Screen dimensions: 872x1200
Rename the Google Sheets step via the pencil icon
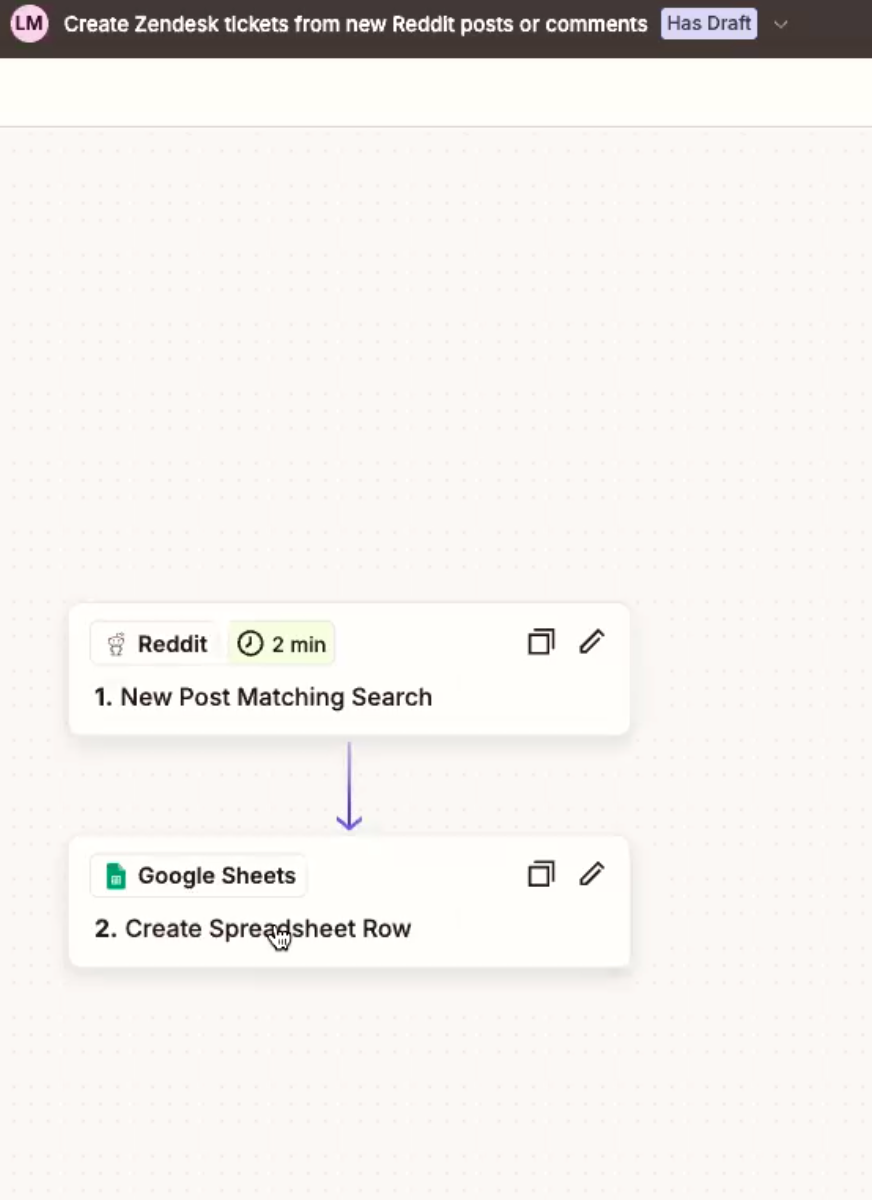(592, 874)
